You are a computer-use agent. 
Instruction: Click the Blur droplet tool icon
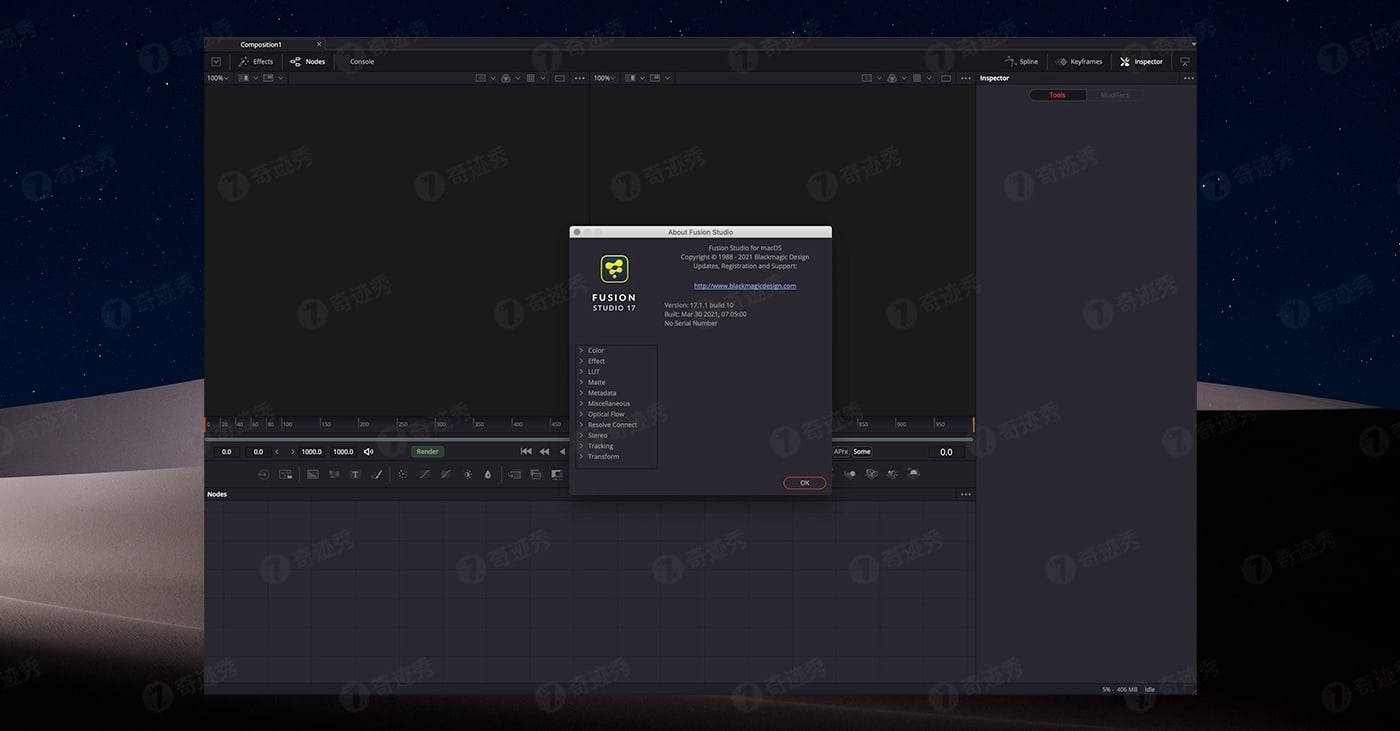point(488,475)
